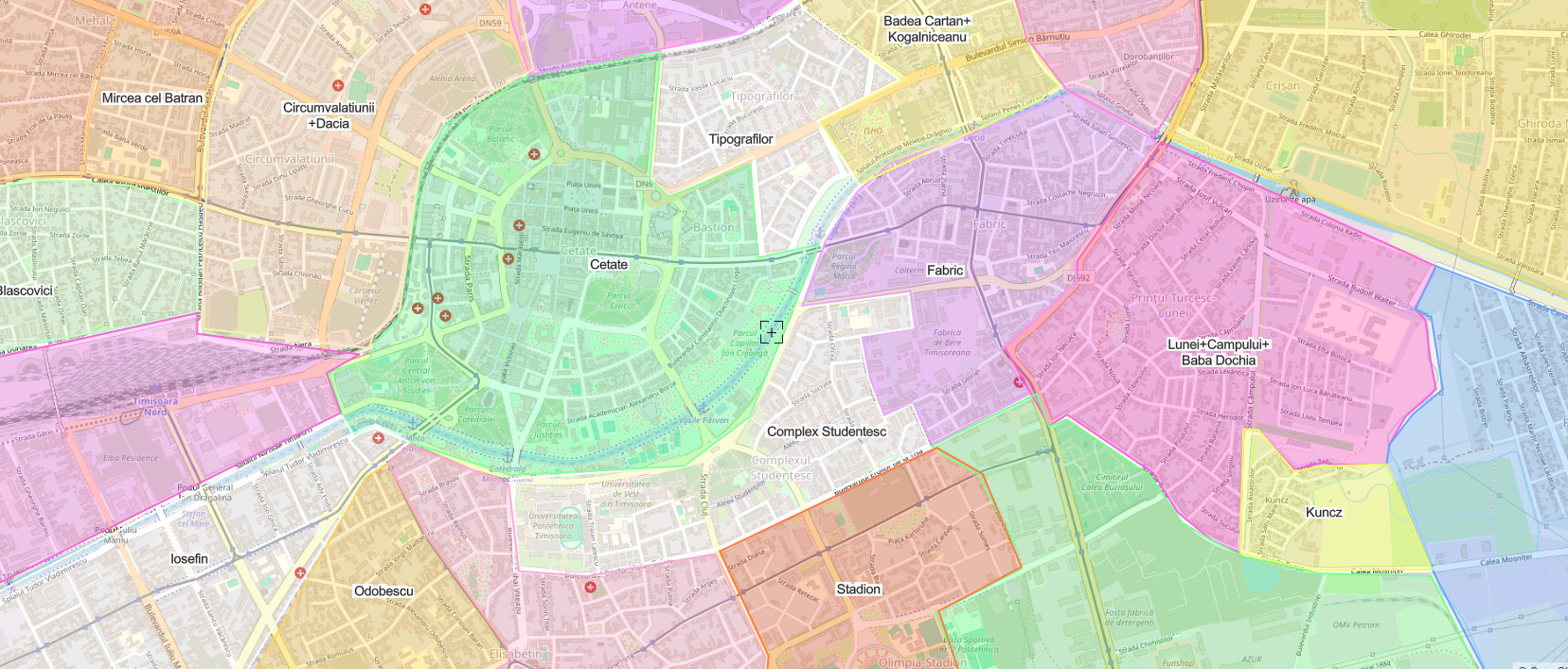Click the crosshair cursor in Parcul Copiilor

click(772, 332)
